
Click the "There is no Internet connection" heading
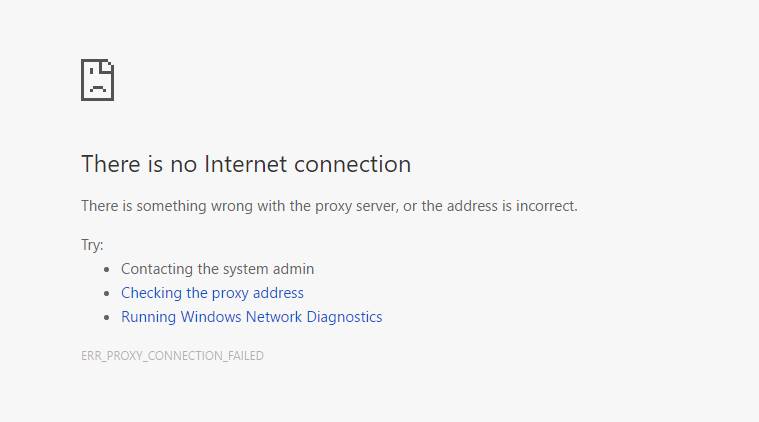coord(246,164)
